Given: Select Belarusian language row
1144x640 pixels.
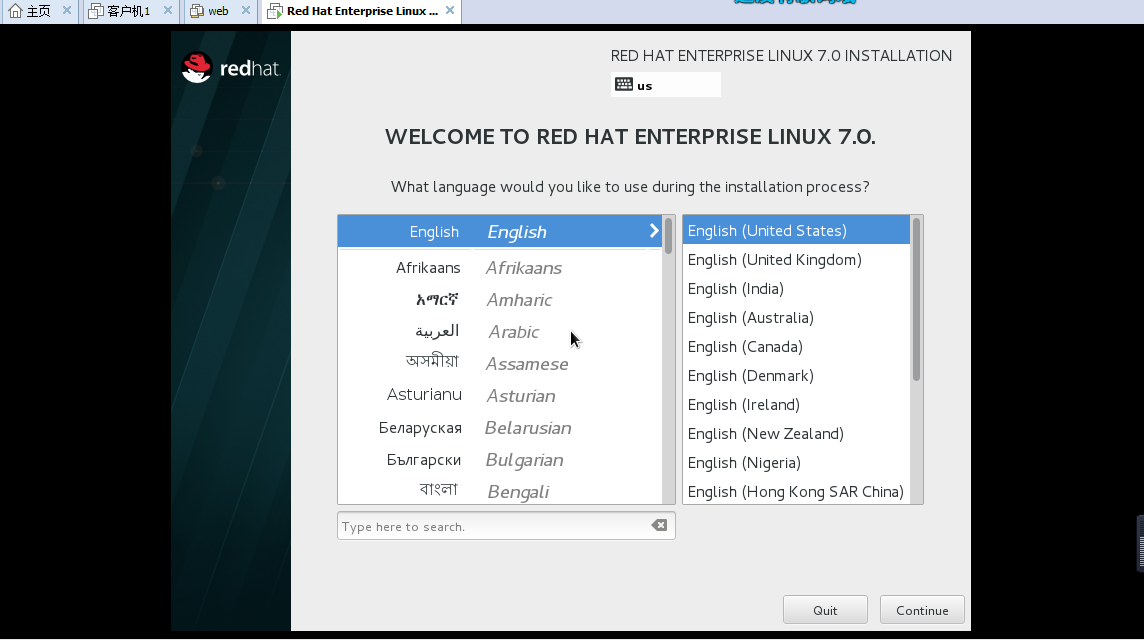Looking at the screenshot, I should pos(500,428).
